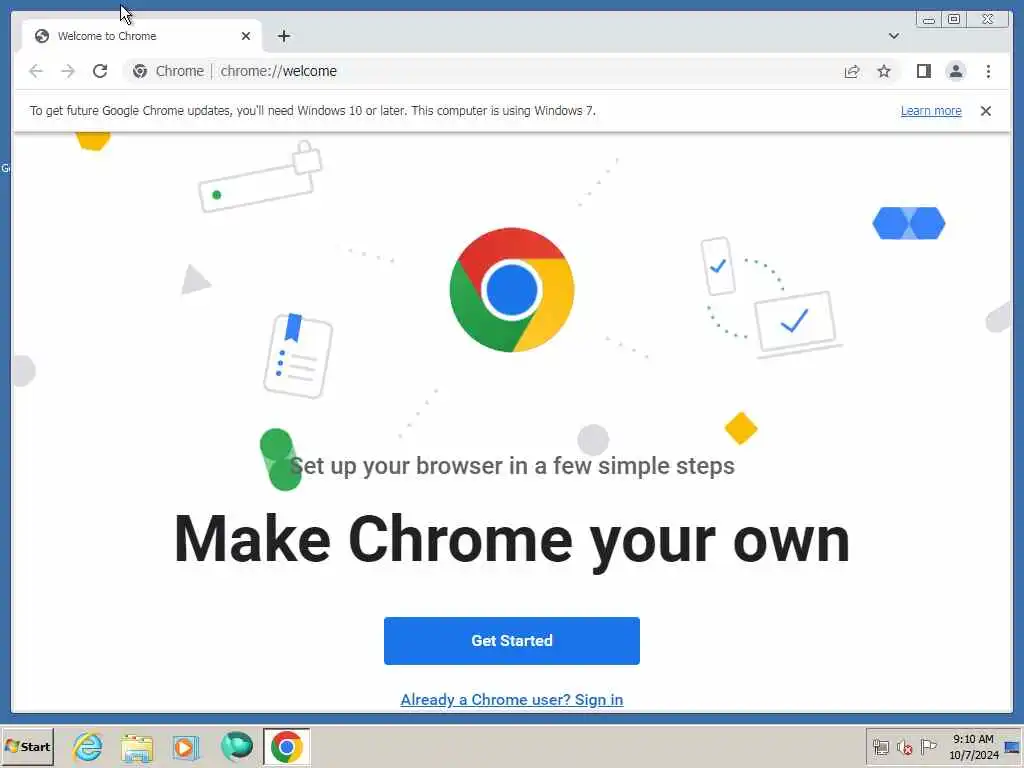Open the Chrome site info icon

coord(140,71)
